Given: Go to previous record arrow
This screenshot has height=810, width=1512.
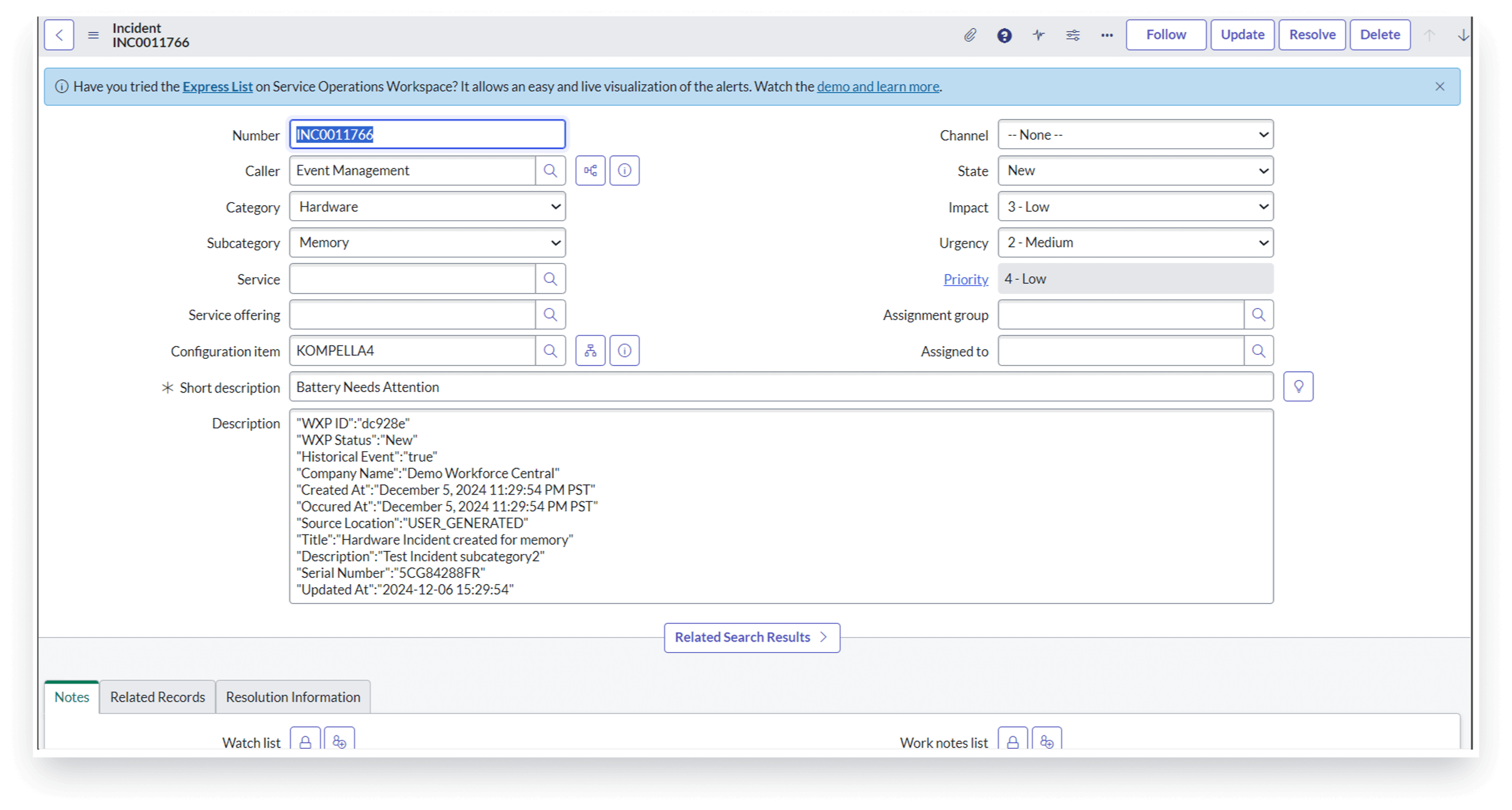Looking at the screenshot, I should tap(1429, 35).
